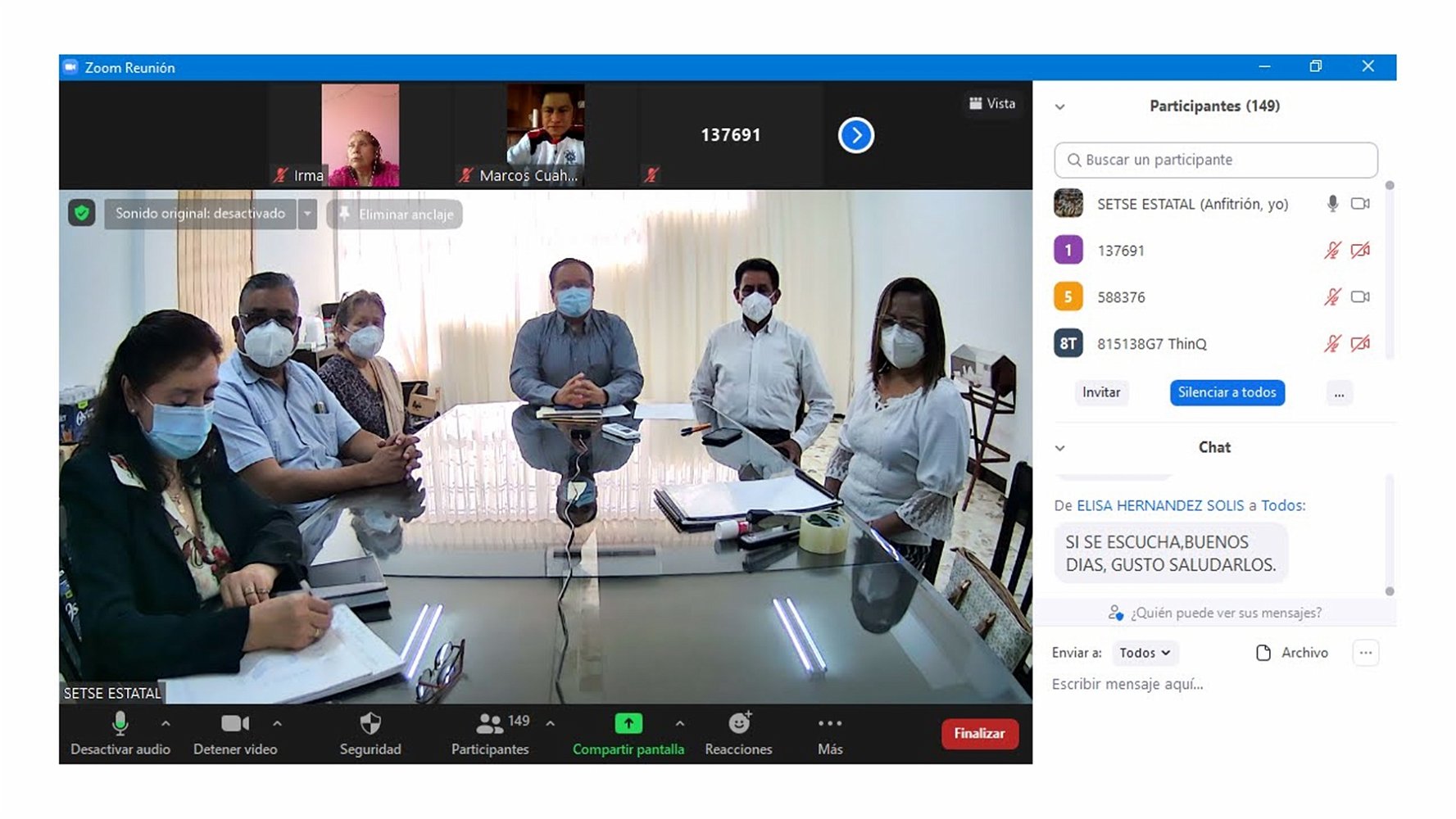Click 137691 tile muted microphone indicator
This screenshot has width=1456, height=819.
click(x=651, y=174)
